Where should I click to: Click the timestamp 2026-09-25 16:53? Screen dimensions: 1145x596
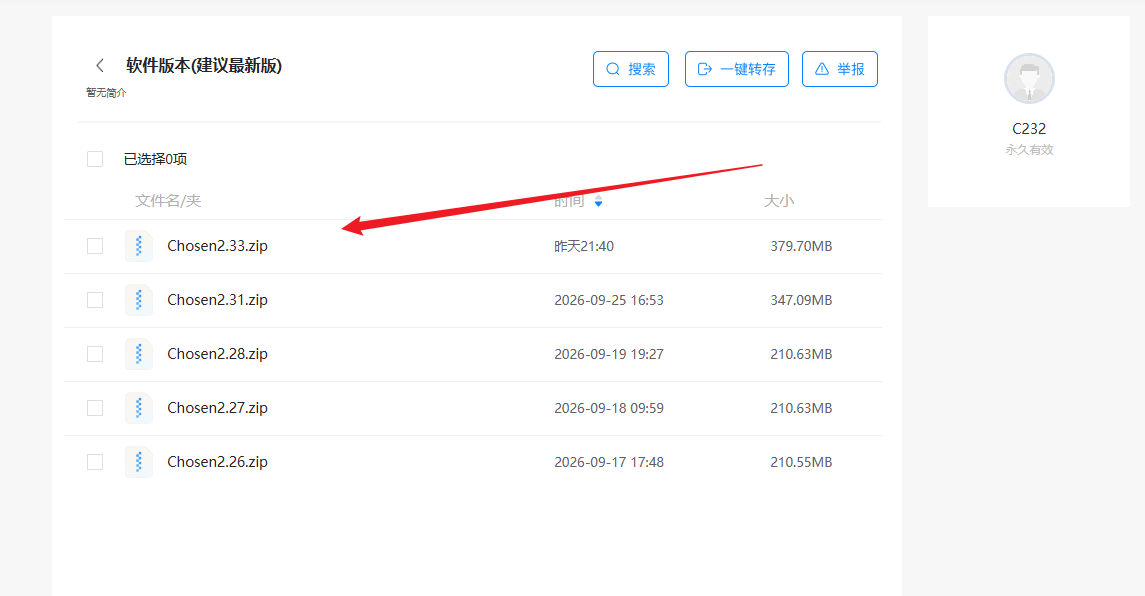609,300
